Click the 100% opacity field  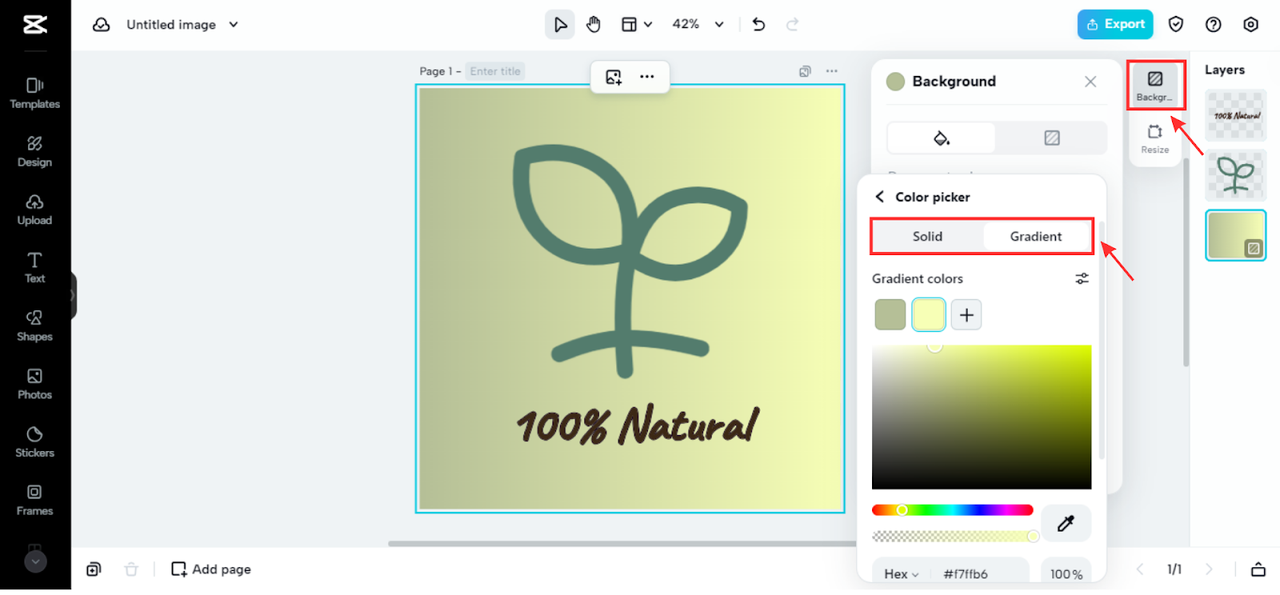click(x=1066, y=574)
